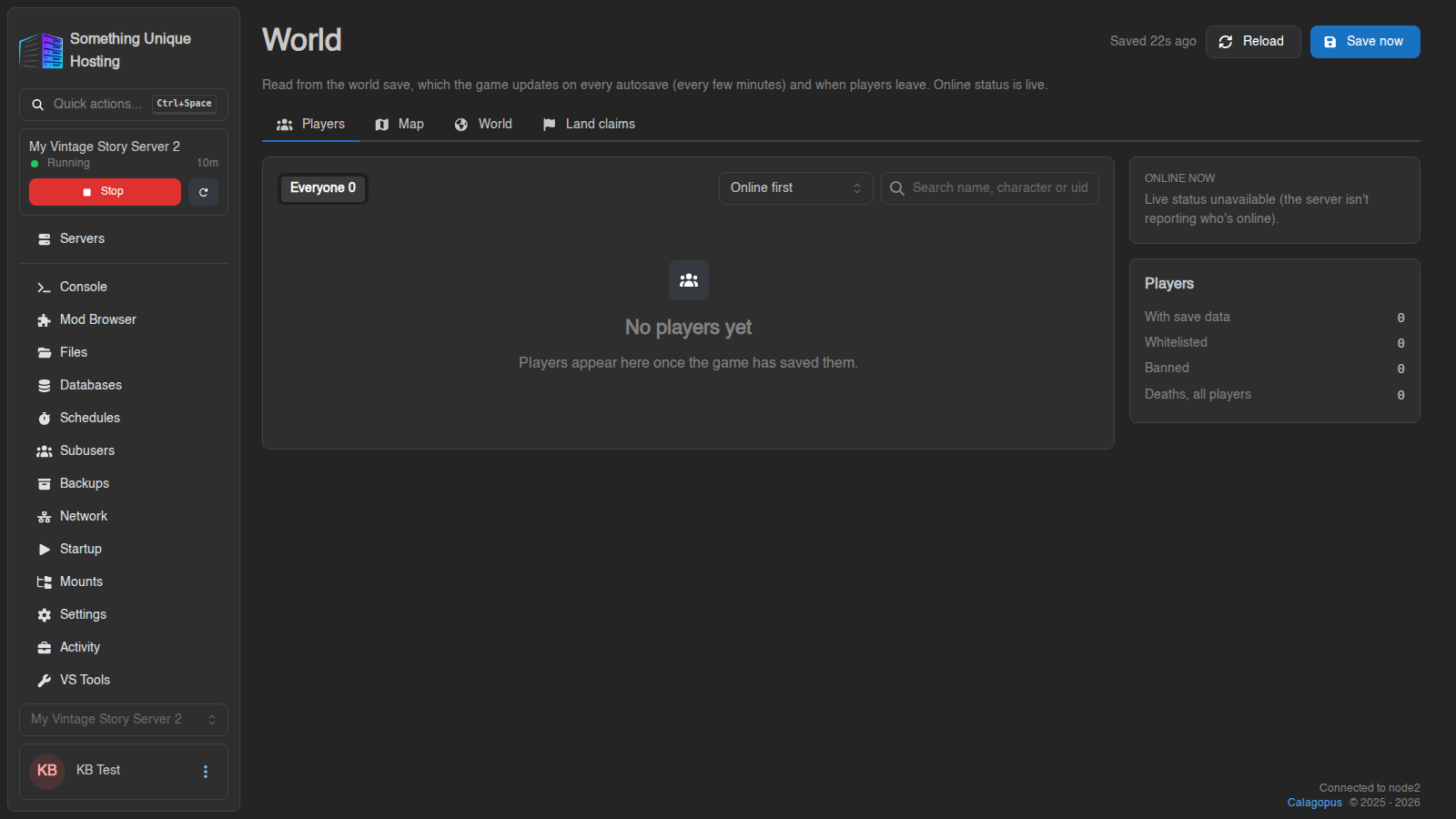Open the Quick actions search box
Image resolution: width=1456 pixels, height=819 pixels.
[x=124, y=105]
